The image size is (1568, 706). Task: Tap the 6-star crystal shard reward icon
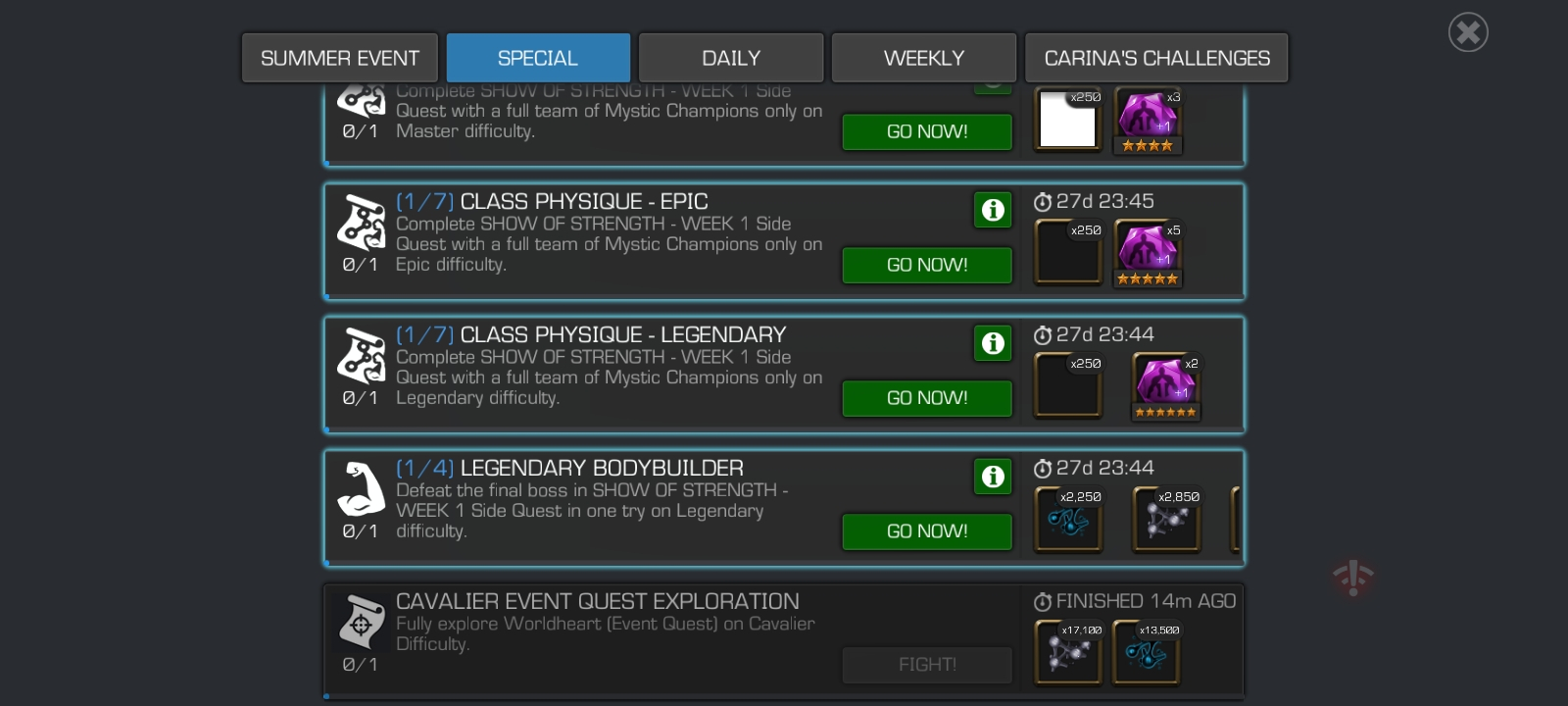click(x=1166, y=386)
